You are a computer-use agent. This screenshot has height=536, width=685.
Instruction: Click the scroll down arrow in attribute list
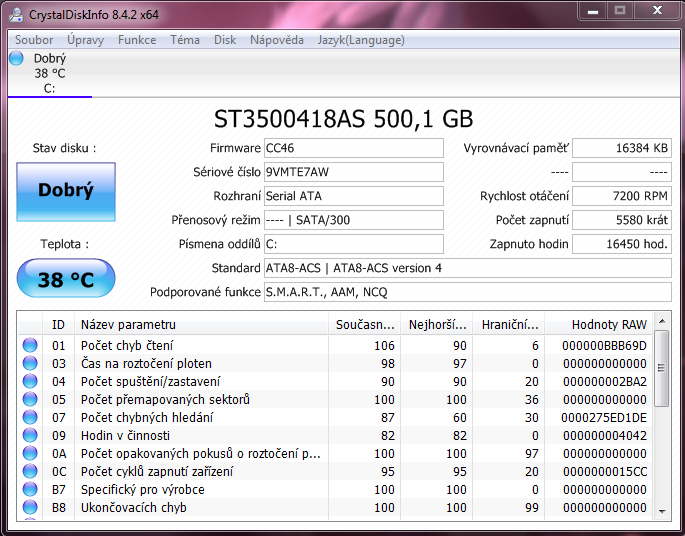click(661, 511)
